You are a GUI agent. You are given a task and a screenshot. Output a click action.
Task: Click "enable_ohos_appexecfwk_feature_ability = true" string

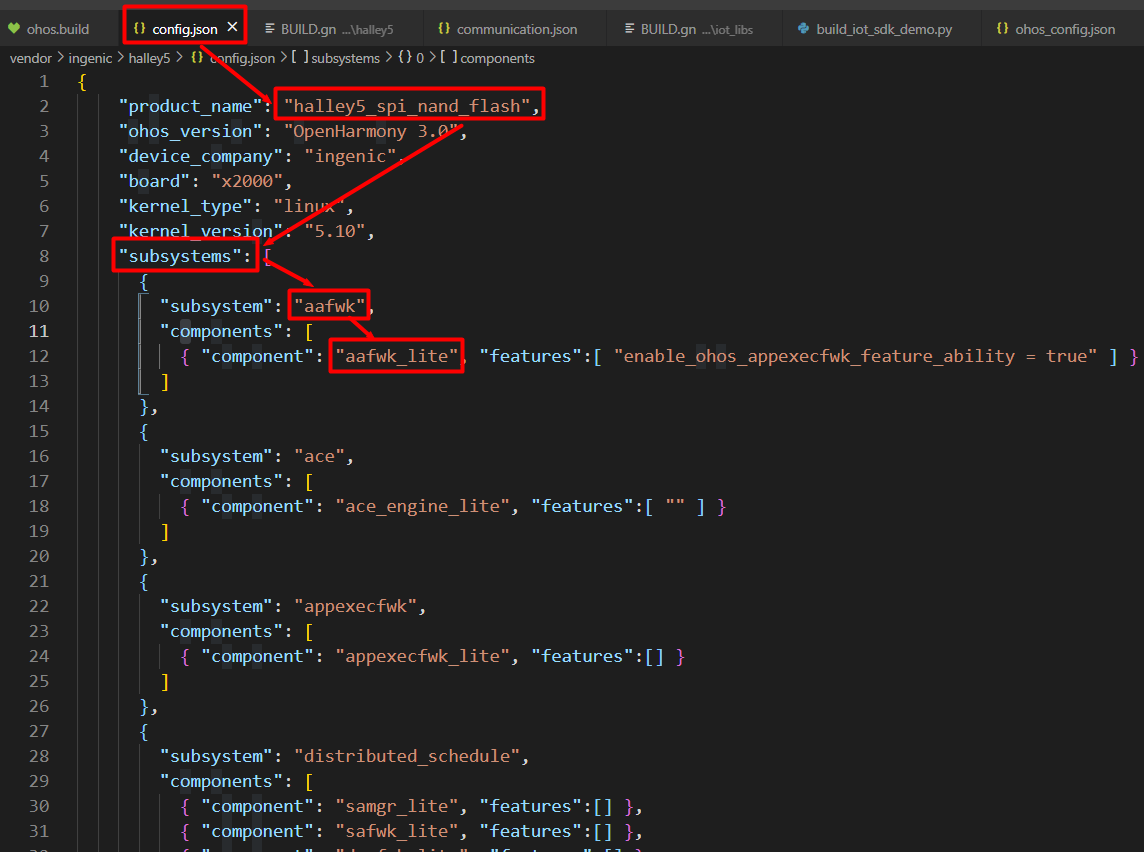855,356
